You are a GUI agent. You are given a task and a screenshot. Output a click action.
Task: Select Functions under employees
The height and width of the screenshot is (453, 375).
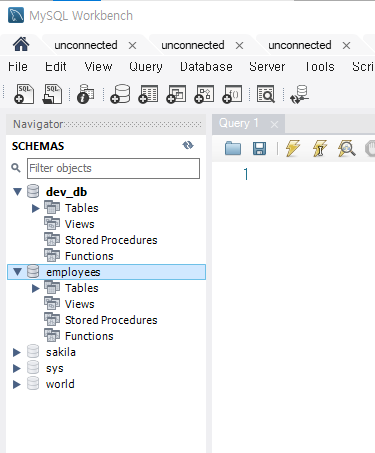click(x=89, y=336)
